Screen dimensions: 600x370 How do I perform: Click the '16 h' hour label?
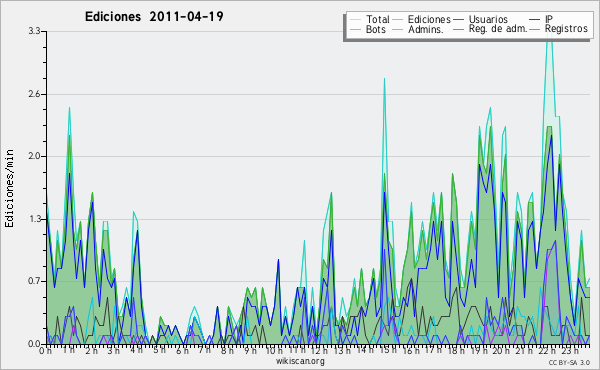[x=411, y=351]
